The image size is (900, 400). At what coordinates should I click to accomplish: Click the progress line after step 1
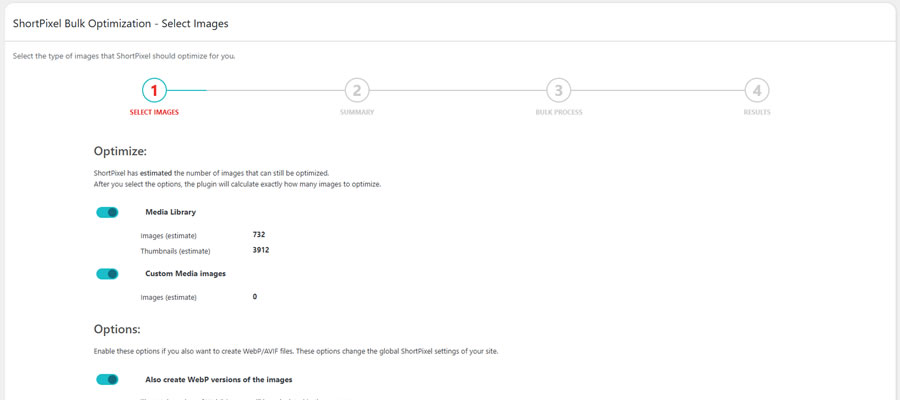click(x=188, y=91)
